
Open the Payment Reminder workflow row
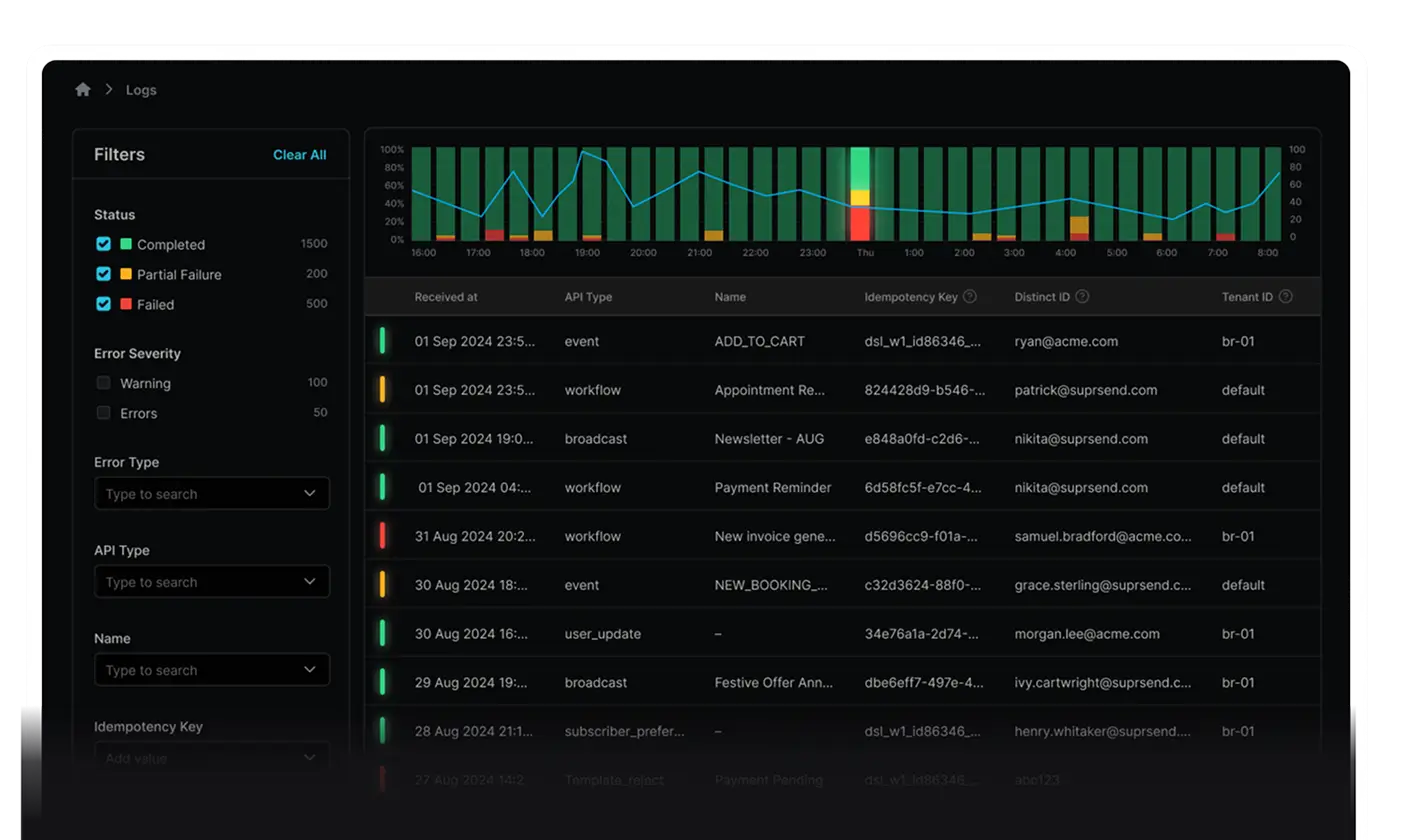(x=843, y=488)
